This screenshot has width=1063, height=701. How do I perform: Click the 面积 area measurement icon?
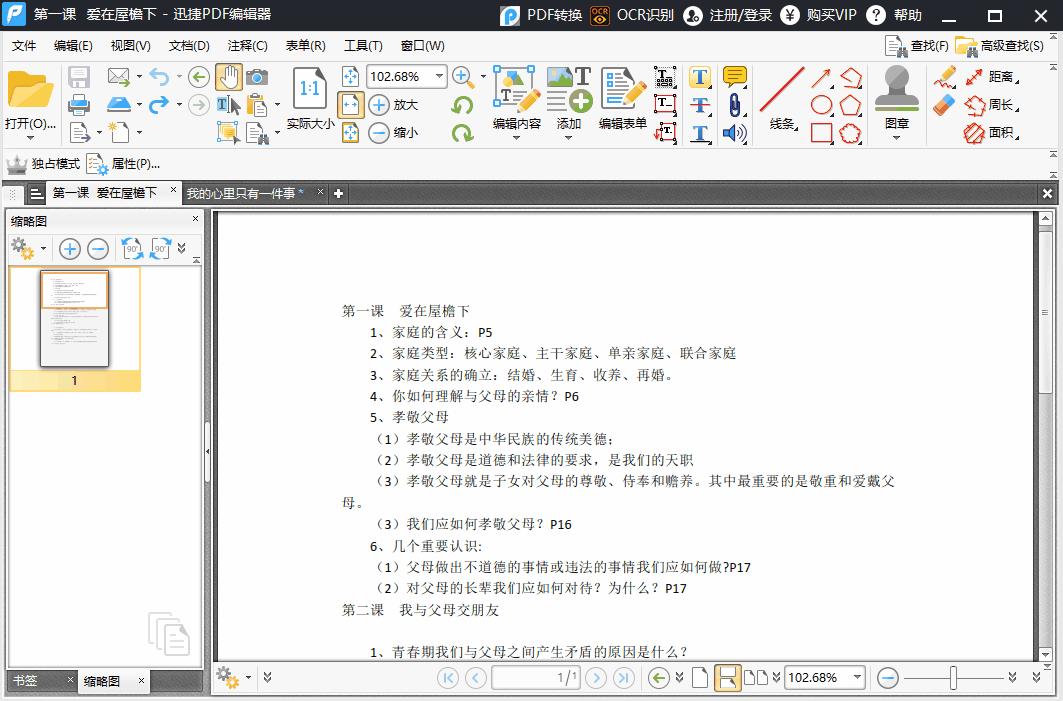click(x=997, y=131)
